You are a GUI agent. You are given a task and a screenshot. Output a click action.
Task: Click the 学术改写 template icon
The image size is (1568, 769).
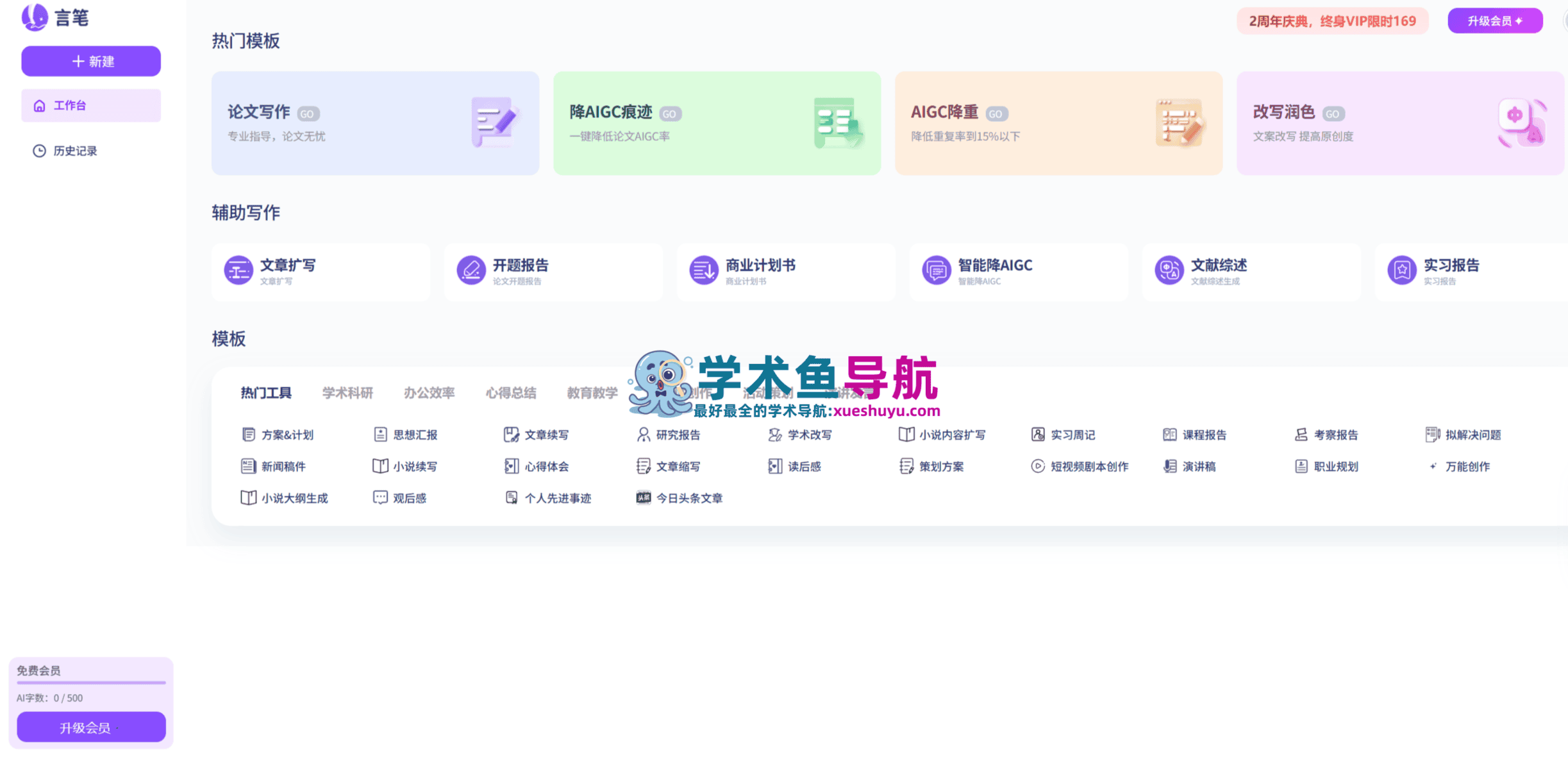pos(775,434)
